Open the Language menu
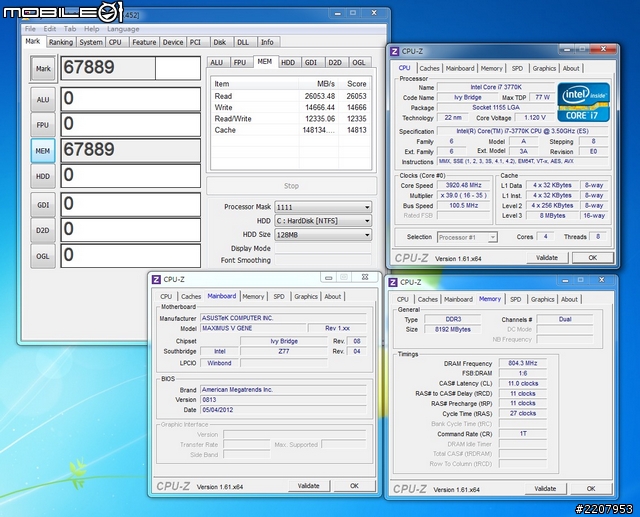 (123, 29)
